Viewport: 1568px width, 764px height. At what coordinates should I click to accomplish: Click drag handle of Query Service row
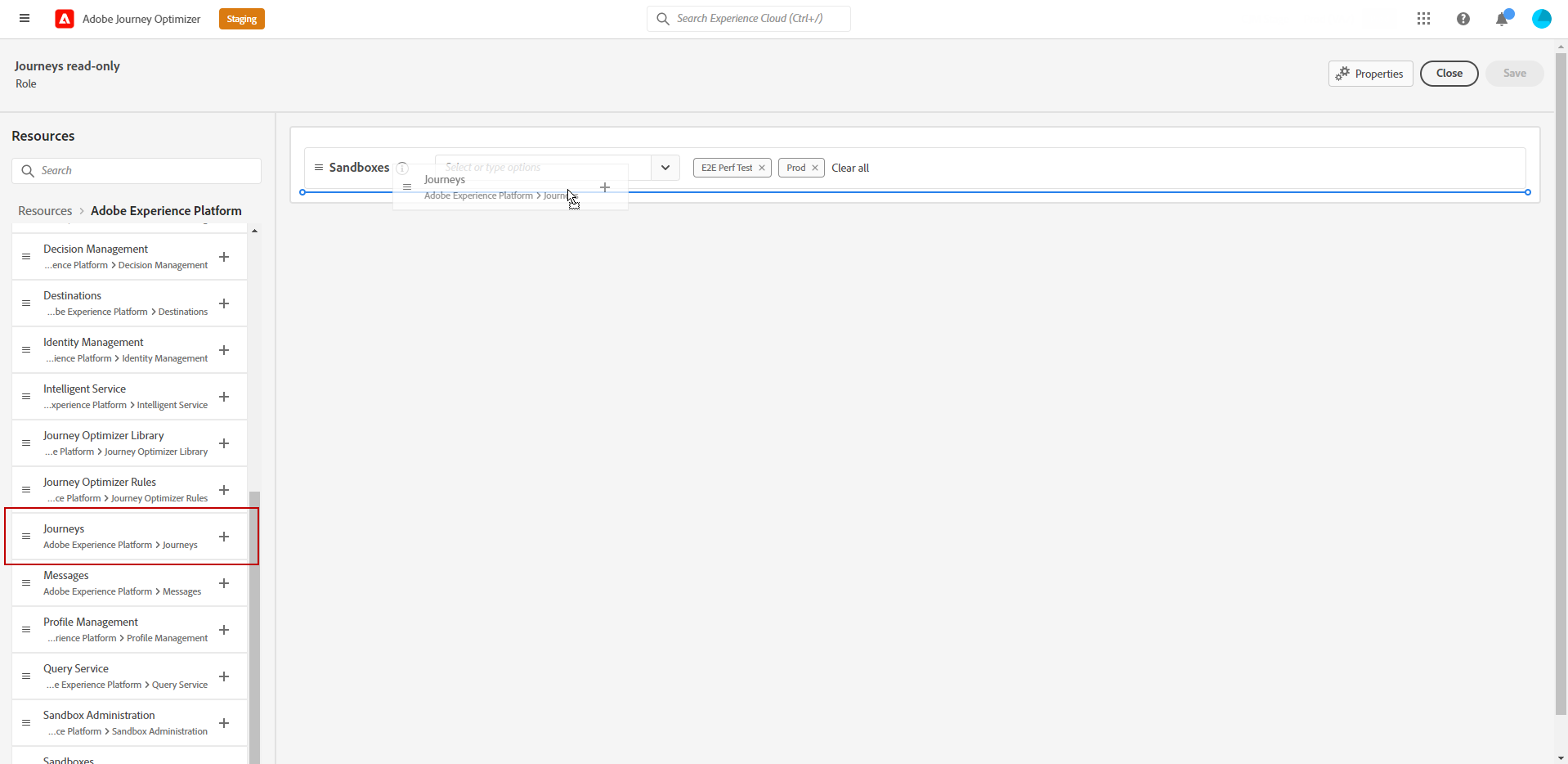click(x=26, y=676)
